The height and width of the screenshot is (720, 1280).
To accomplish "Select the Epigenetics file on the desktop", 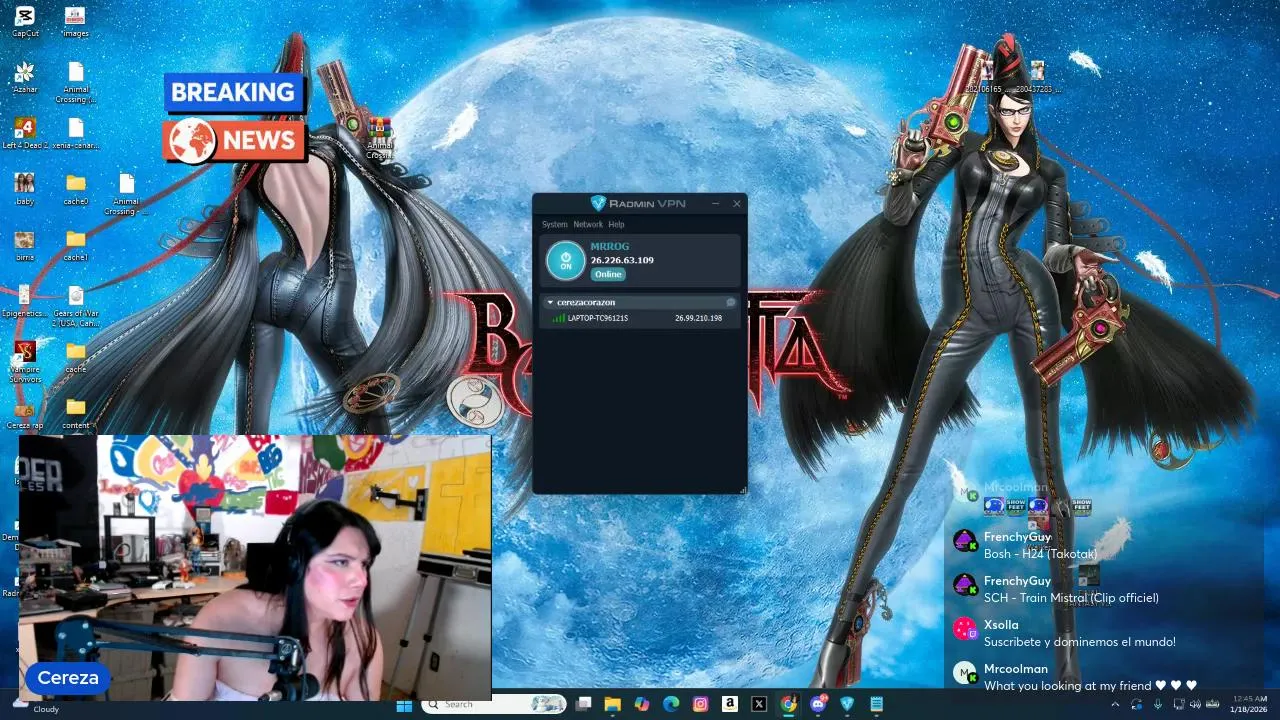I will [25, 301].
